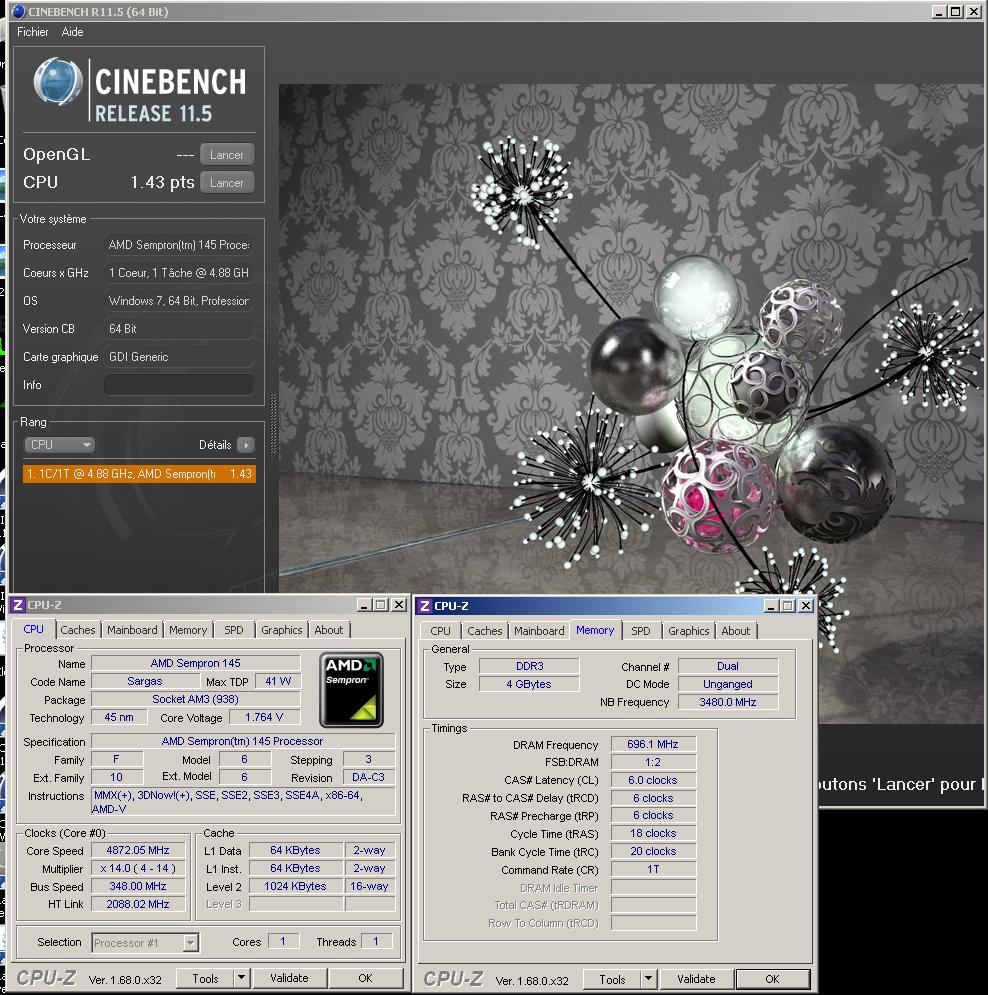
Task: Click OK in the right CPU-Z window
Action: 772,979
